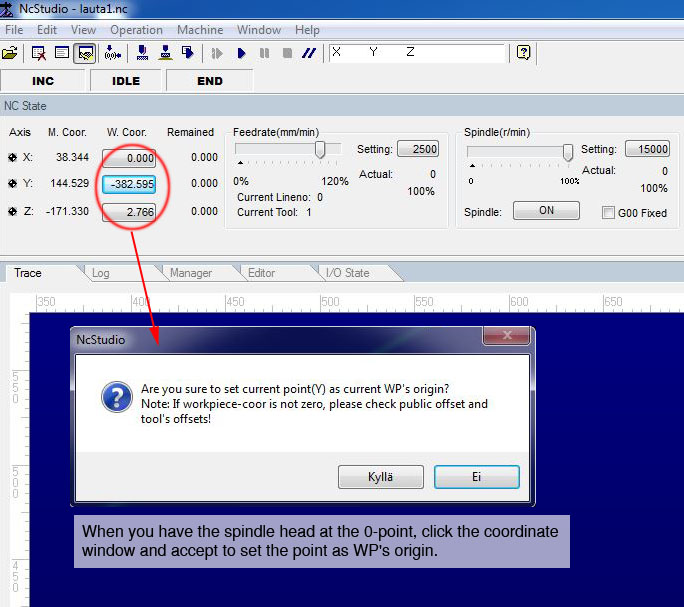Start machining with the play icon

tap(241, 53)
